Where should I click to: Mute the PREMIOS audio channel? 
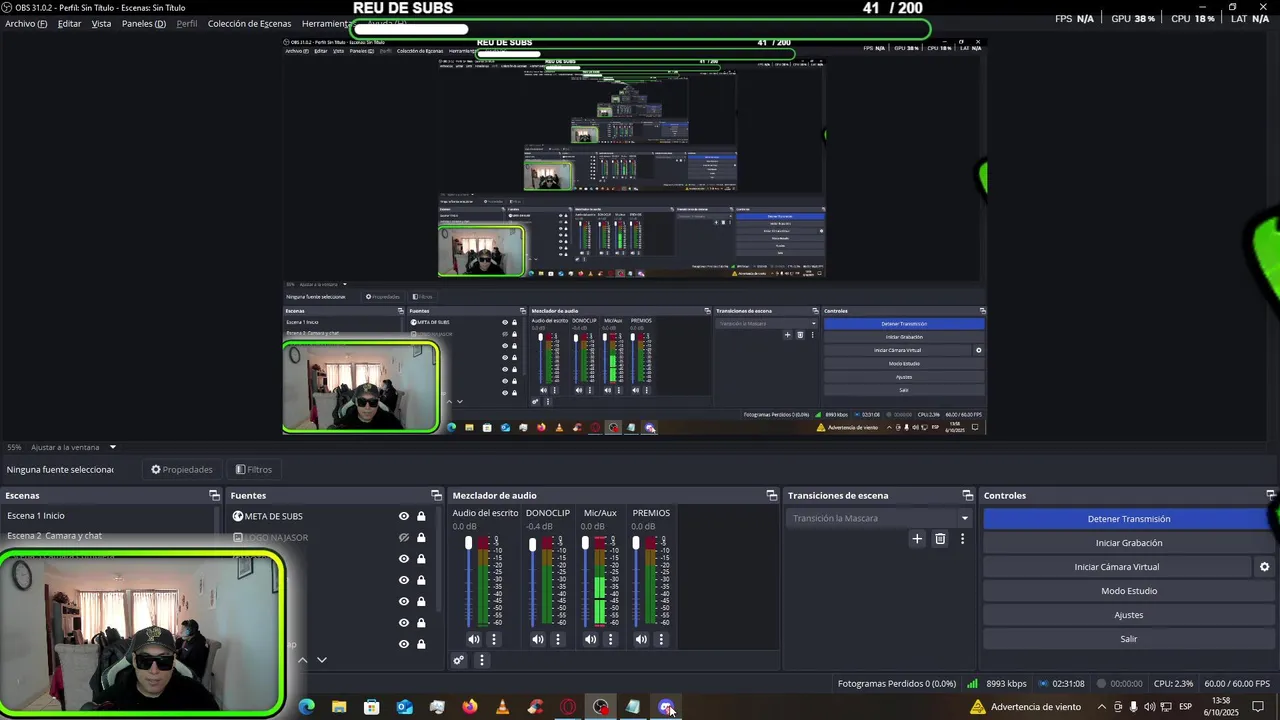[x=641, y=639]
